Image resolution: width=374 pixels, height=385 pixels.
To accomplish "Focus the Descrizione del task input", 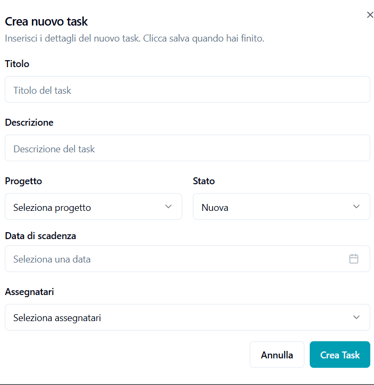I will tap(187, 148).
